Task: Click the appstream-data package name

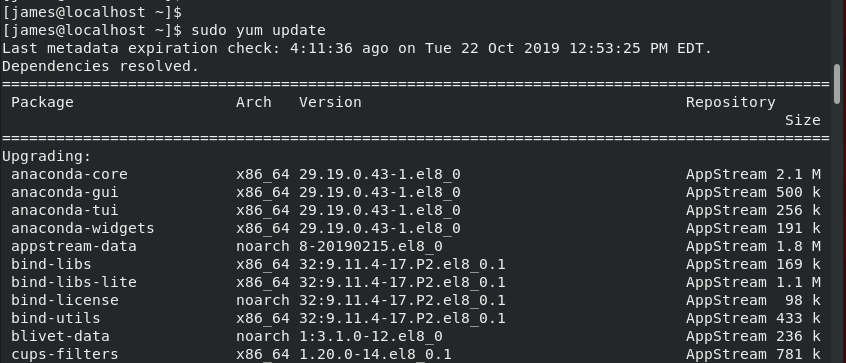Action: pyautogui.click(x=74, y=246)
